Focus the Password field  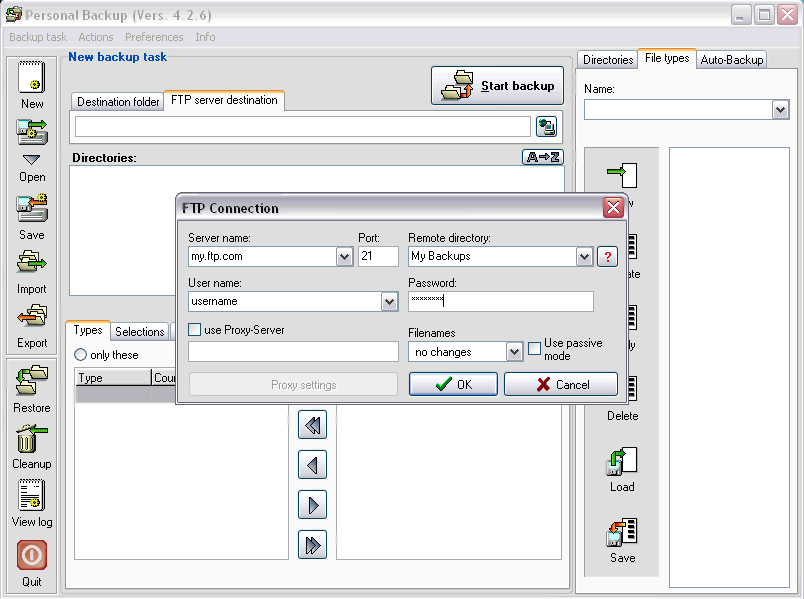pos(500,302)
